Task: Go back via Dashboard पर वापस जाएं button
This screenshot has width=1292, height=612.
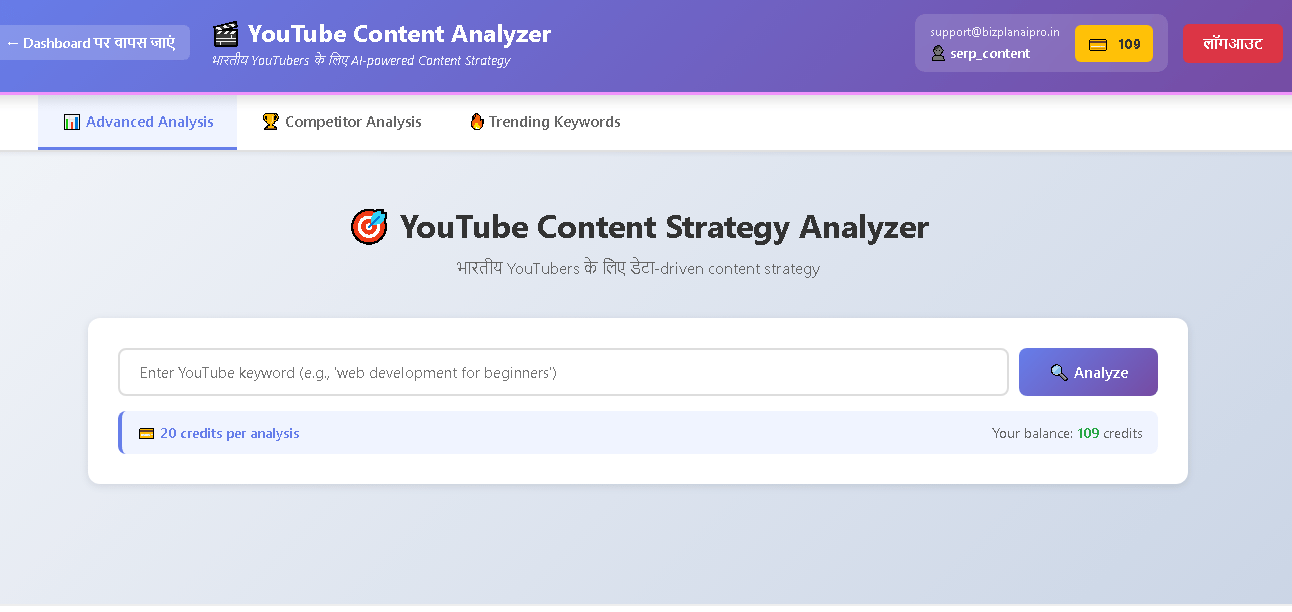Action: (92, 43)
